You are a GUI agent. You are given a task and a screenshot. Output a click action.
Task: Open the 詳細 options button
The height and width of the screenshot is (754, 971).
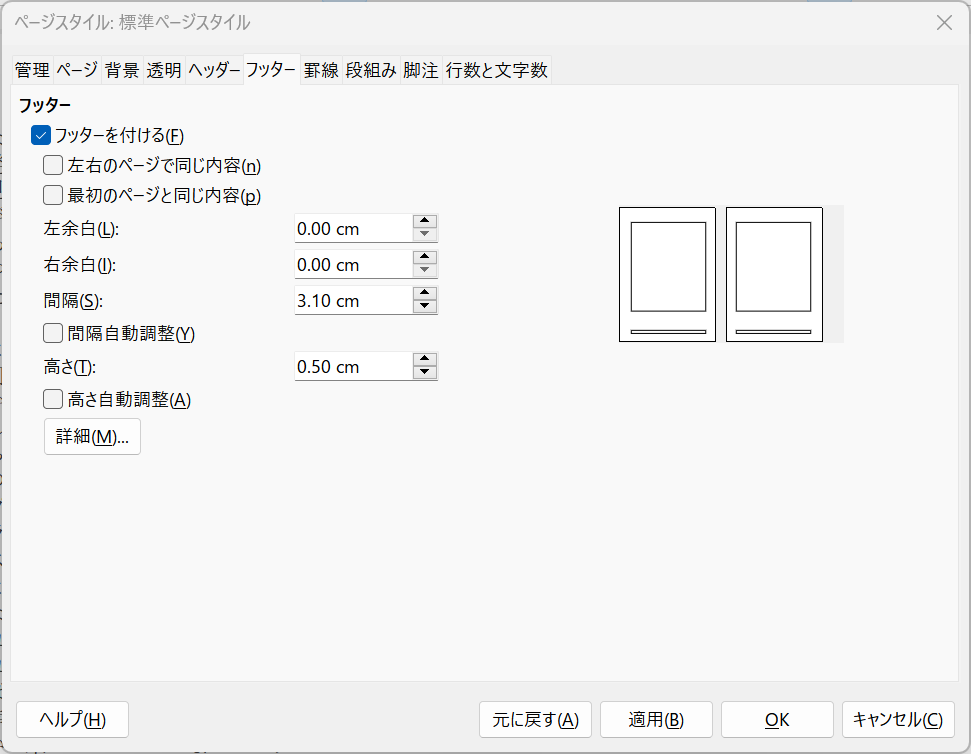coord(92,436)
